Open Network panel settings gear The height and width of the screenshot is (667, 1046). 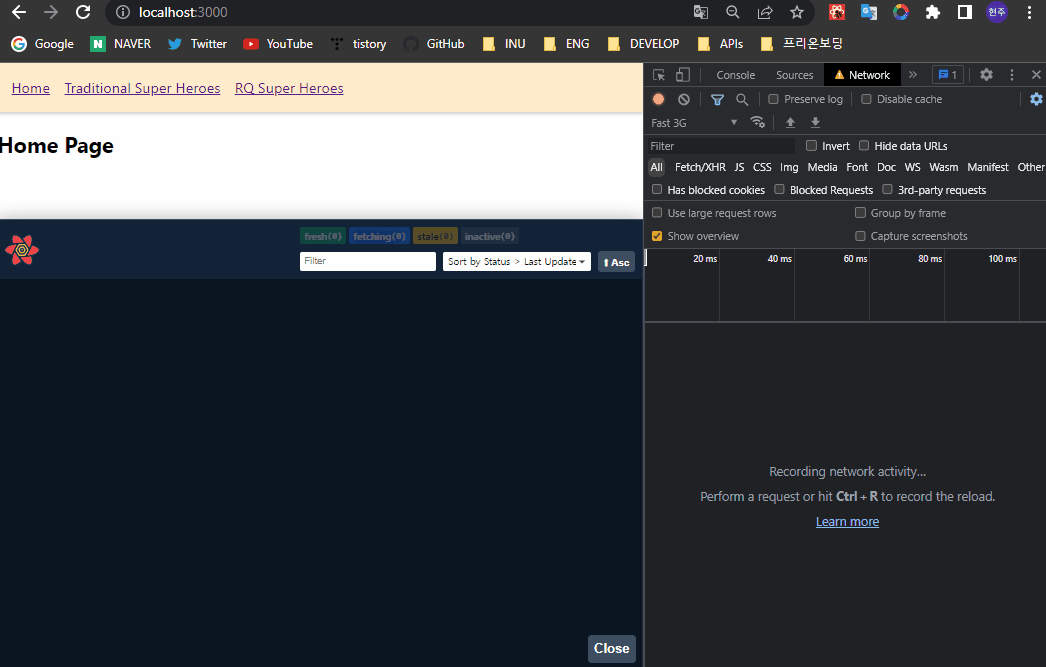click(x=1036, y=99)
